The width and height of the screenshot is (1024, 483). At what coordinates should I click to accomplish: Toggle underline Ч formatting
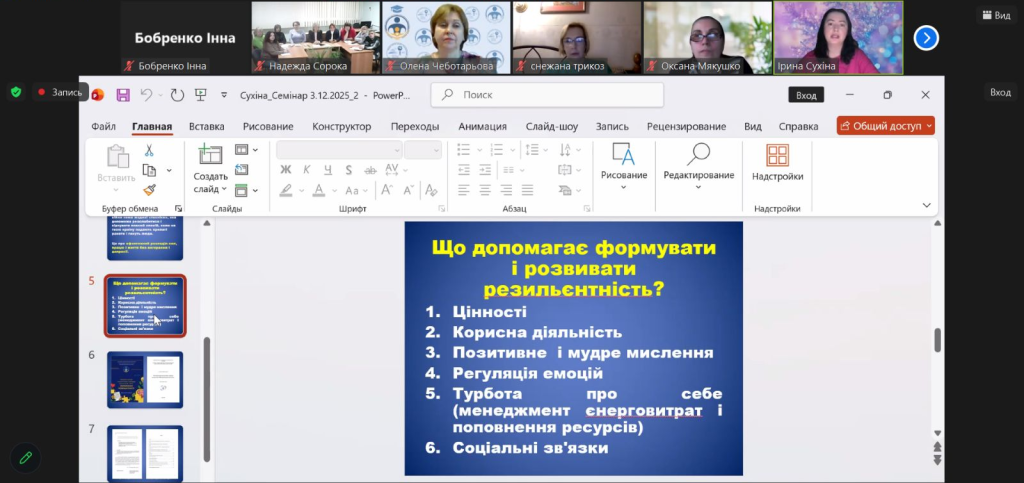[x=327, y=170]
